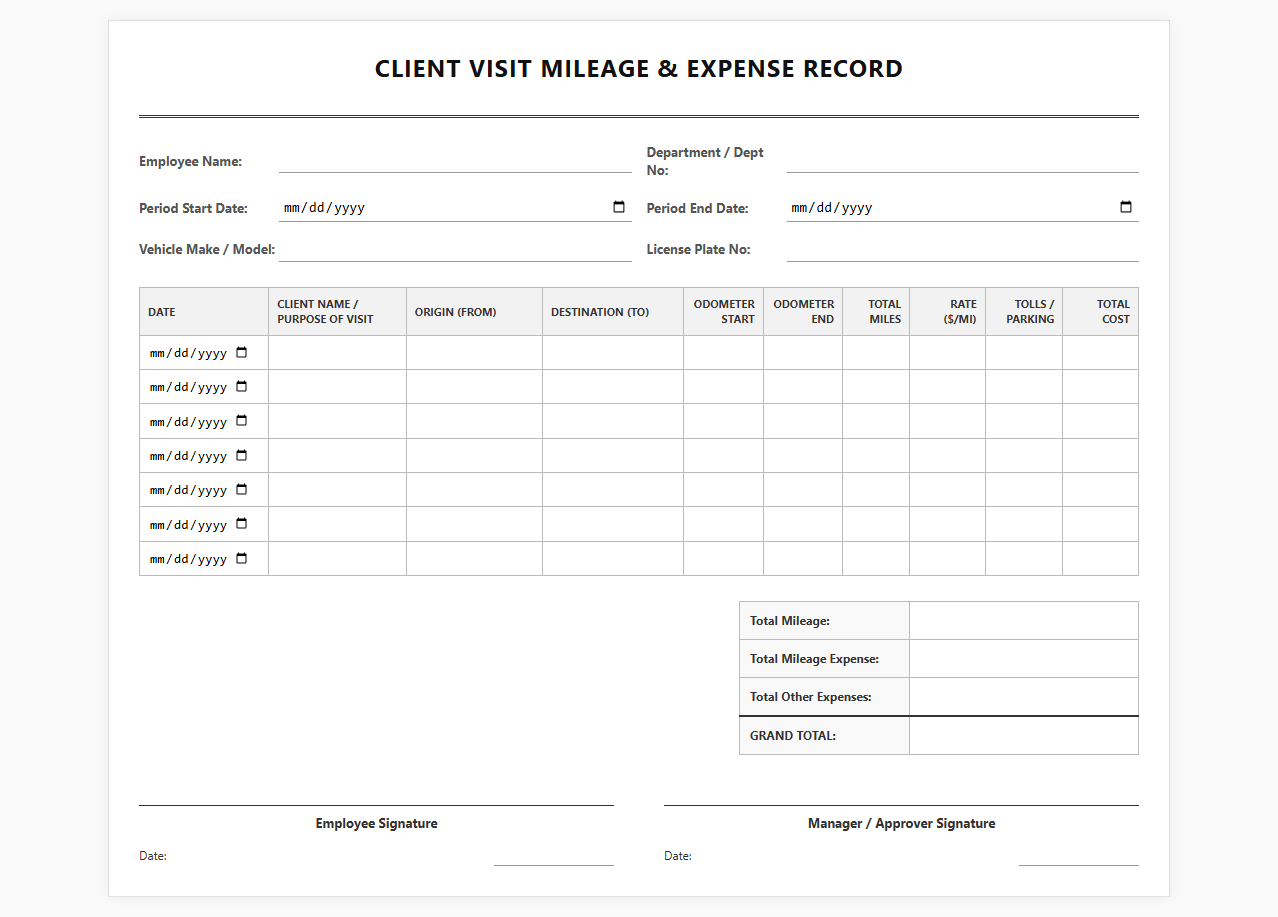Open calendar icon in third table date row
The width and height of the screenshot is (1278, 917).
pyautogui.click(x=241, y=421)
